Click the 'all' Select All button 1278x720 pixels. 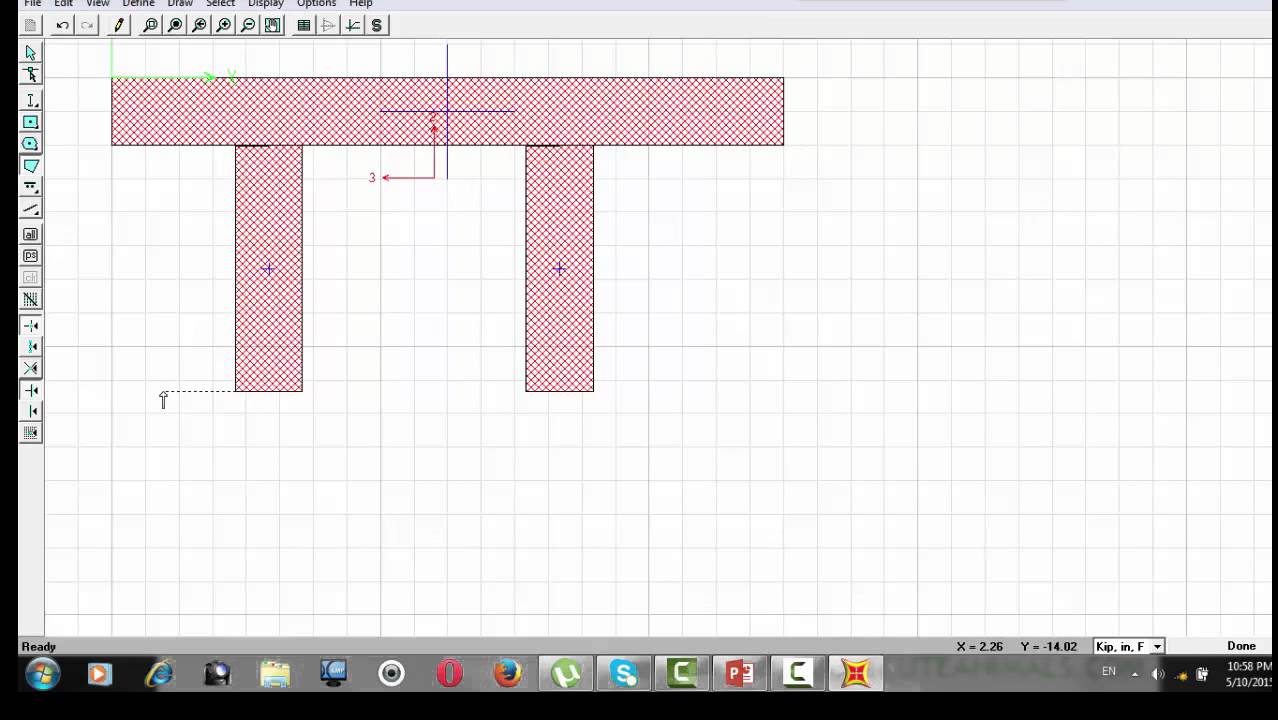click(31, 234)
